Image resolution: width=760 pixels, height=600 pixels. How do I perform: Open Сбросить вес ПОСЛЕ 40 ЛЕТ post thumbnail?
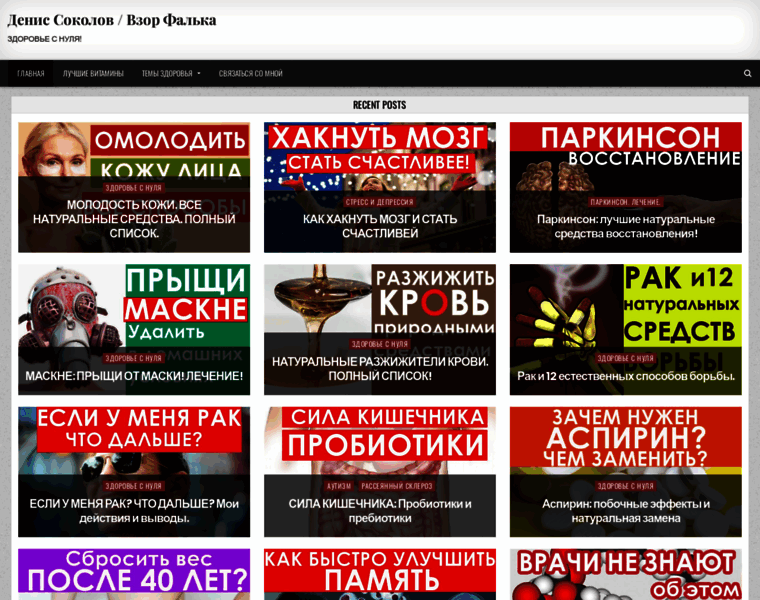pyautogui.click(x=134, y=574)
